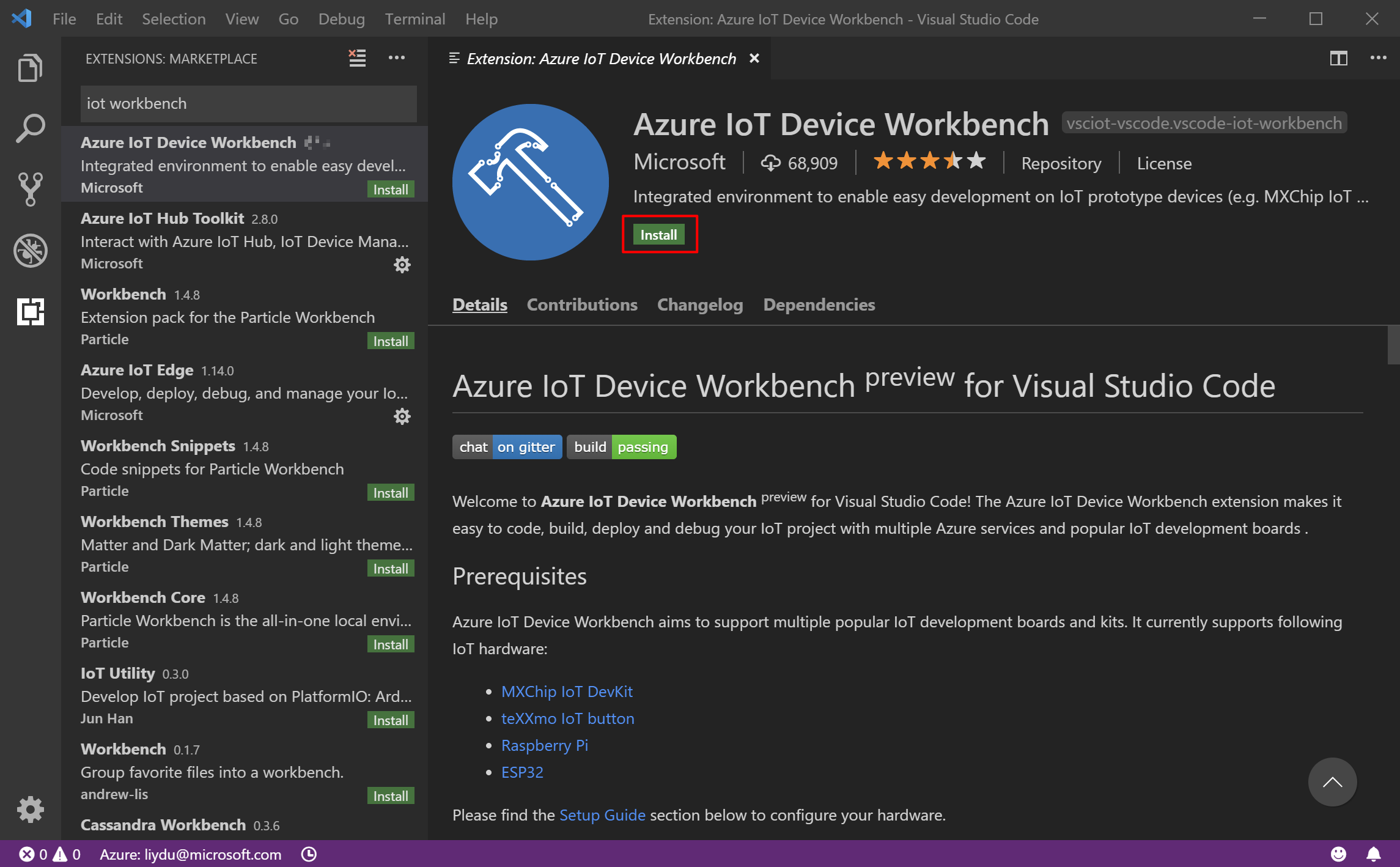Click the iot workbench search field
The width and height of the screenshot is (1400, 867).
pos(248,103)
